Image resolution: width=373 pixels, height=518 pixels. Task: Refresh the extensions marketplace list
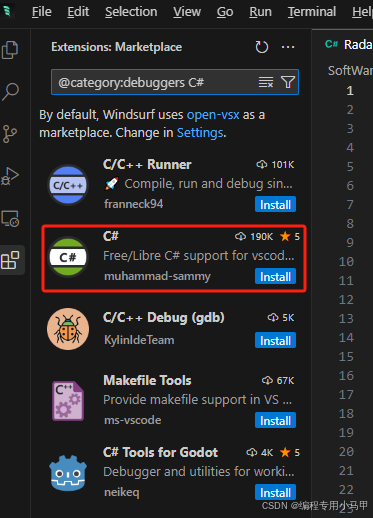(262, 47)
